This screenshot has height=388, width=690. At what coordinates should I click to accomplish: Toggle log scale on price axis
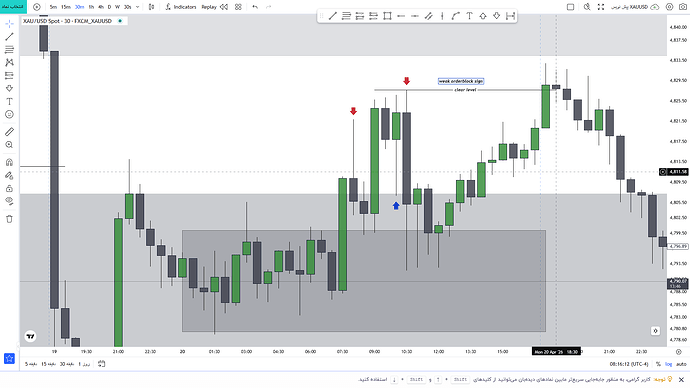tap(668, 364)
